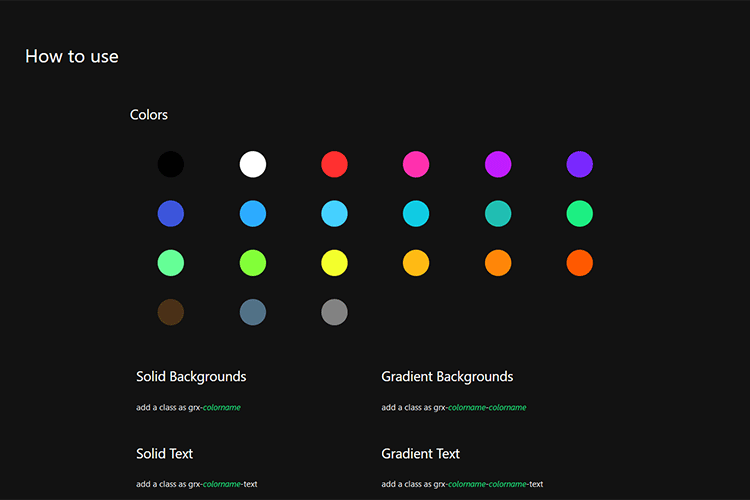Click the "Gradient Text" heading
The height and width of the screenshot is (500, 750).
click(x=421, y=454)
